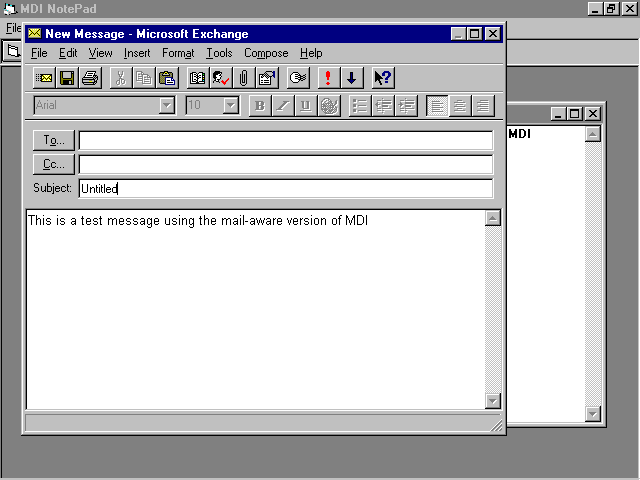Open the Address Book icon
Image resolution: width=640 pixels, height=480 pixels.
click(198, 78)
